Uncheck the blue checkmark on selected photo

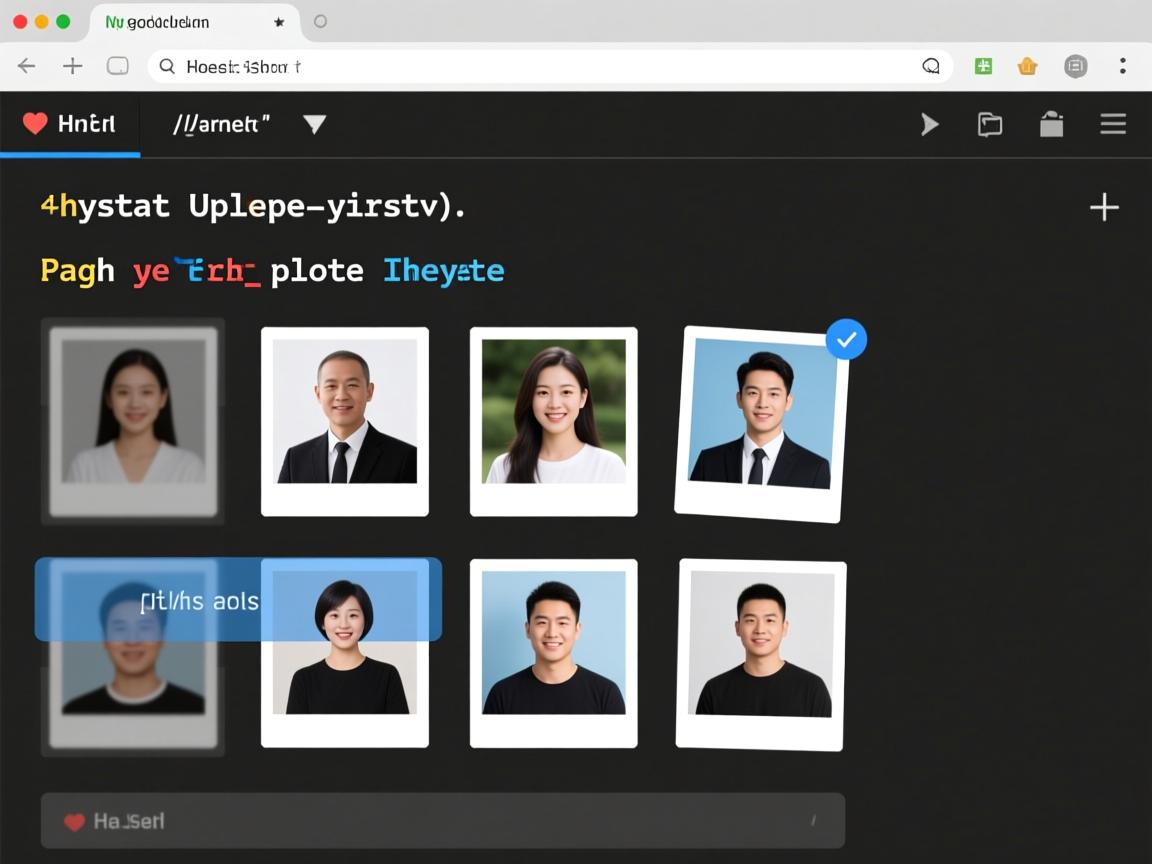(x=846, y=340)
